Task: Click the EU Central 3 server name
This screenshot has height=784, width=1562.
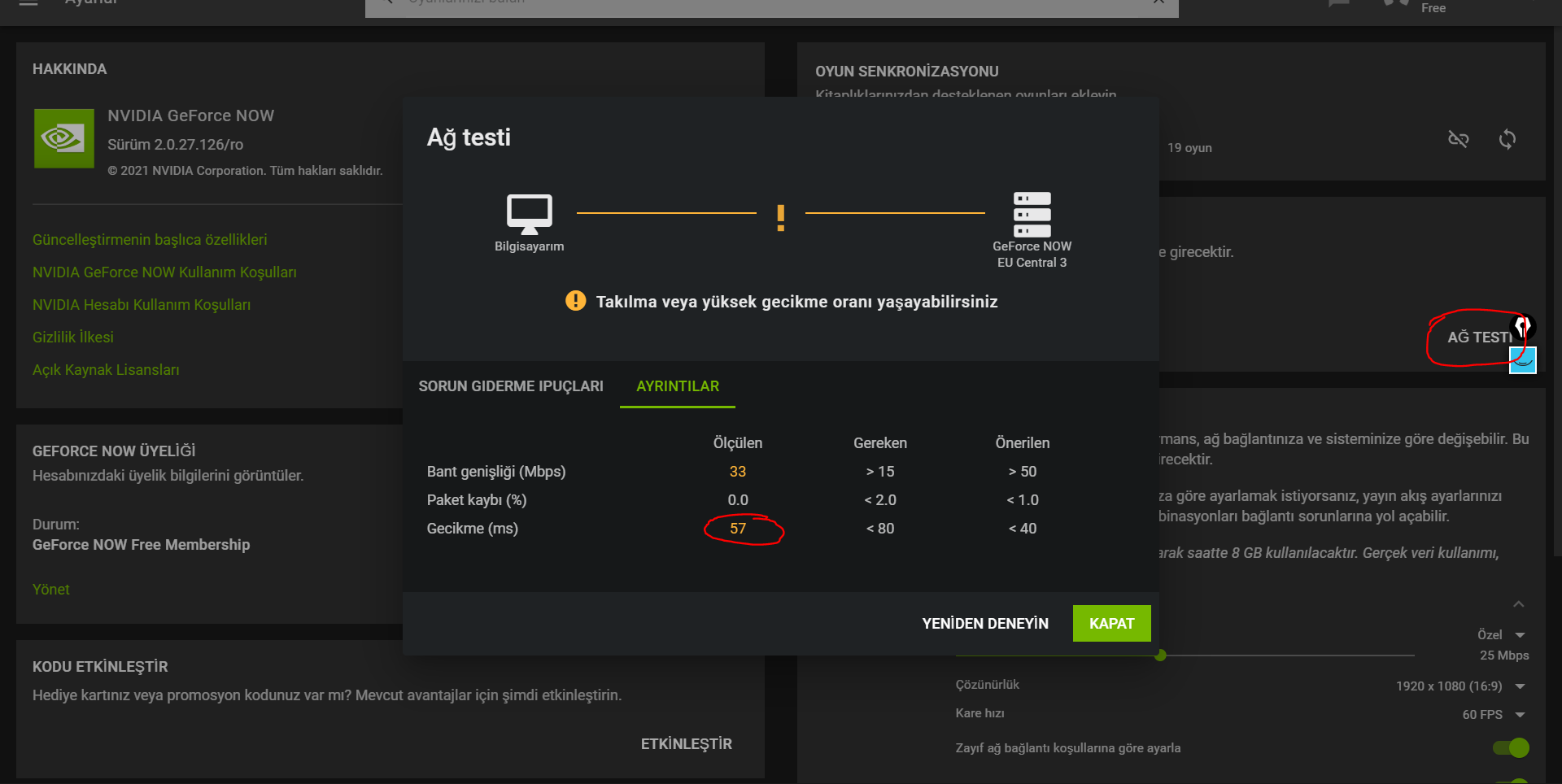Action: click(x=1032, y=262)
